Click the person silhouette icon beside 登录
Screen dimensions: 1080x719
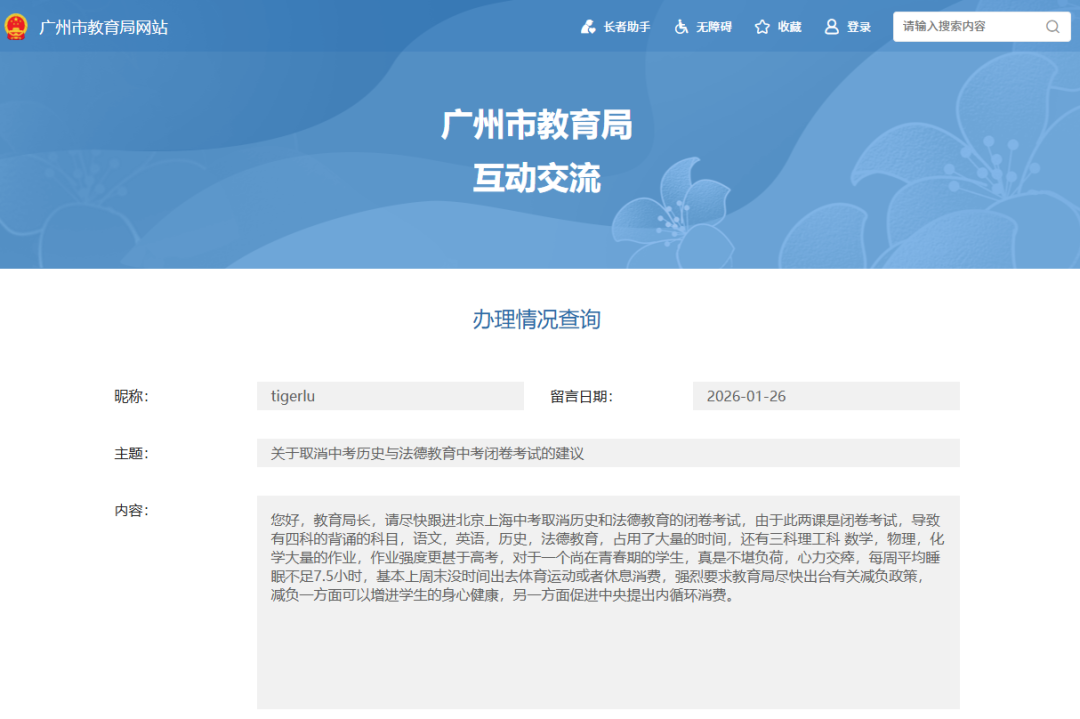tap(830, 26)
